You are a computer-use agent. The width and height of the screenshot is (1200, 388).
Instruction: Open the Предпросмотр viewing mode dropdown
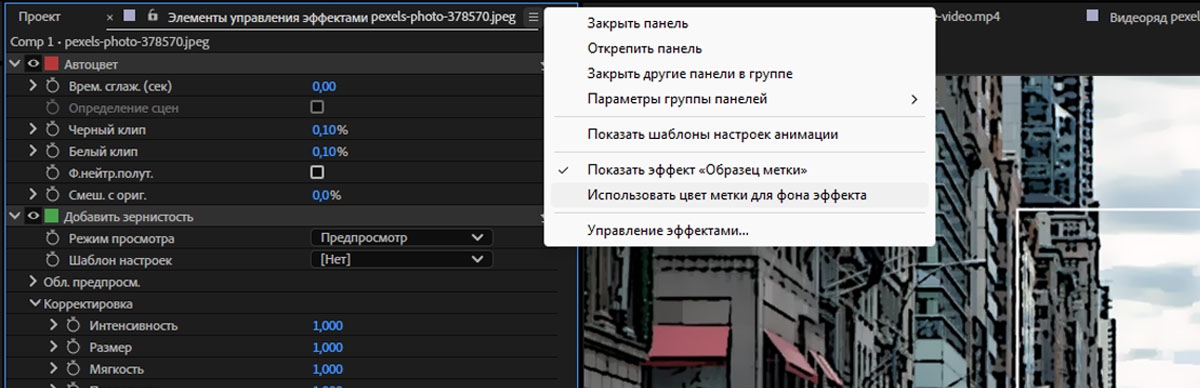click(401, 238)
